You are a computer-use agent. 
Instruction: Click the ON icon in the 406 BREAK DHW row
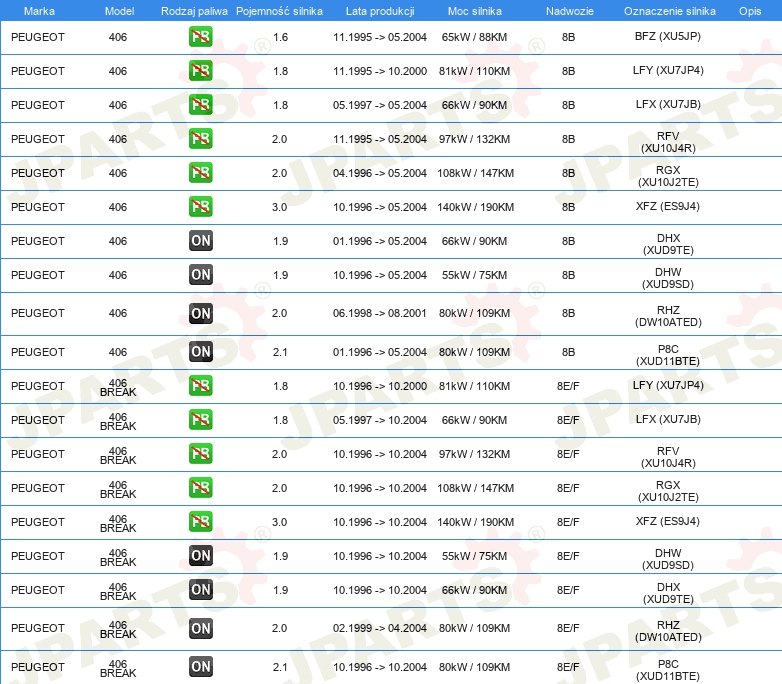coord(200,555)
